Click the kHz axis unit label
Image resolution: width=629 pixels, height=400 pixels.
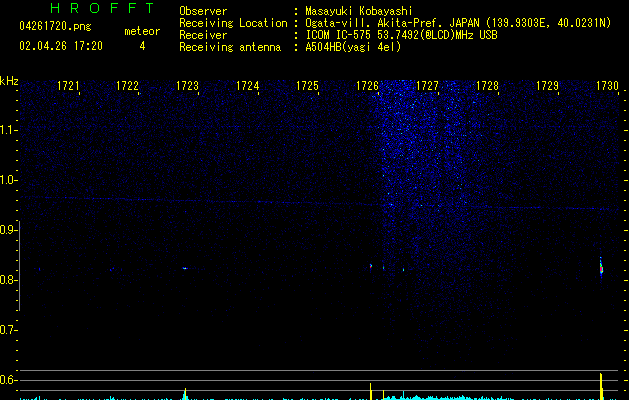coord(9,81)
